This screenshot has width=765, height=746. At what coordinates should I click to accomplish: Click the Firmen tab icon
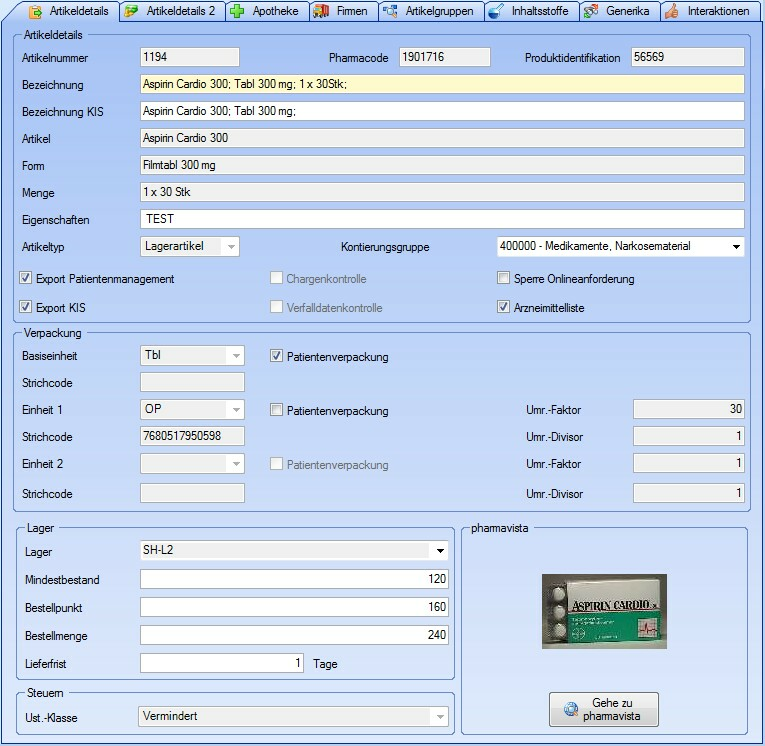pos(320,12)
